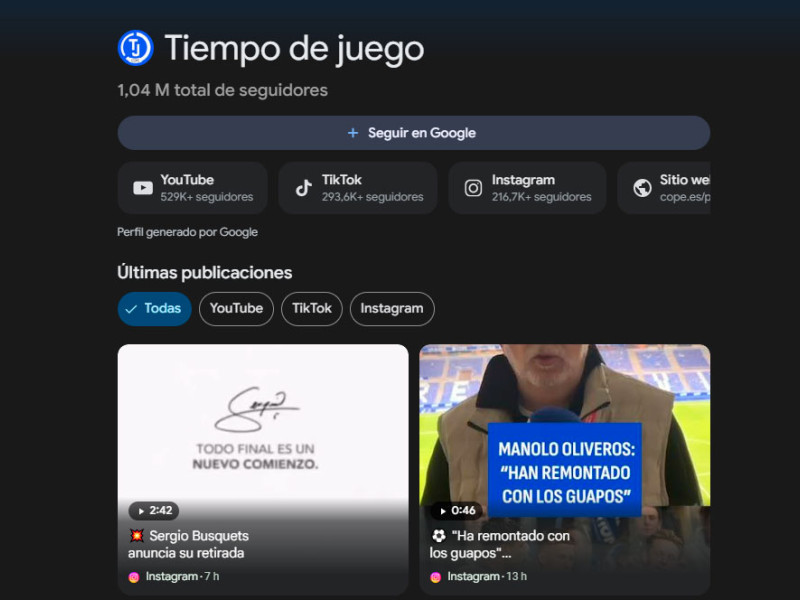Click the soccer ball emoji before Ha remontado
The width and height of the screenshot is (800, 600).
[x=439, y=536]
